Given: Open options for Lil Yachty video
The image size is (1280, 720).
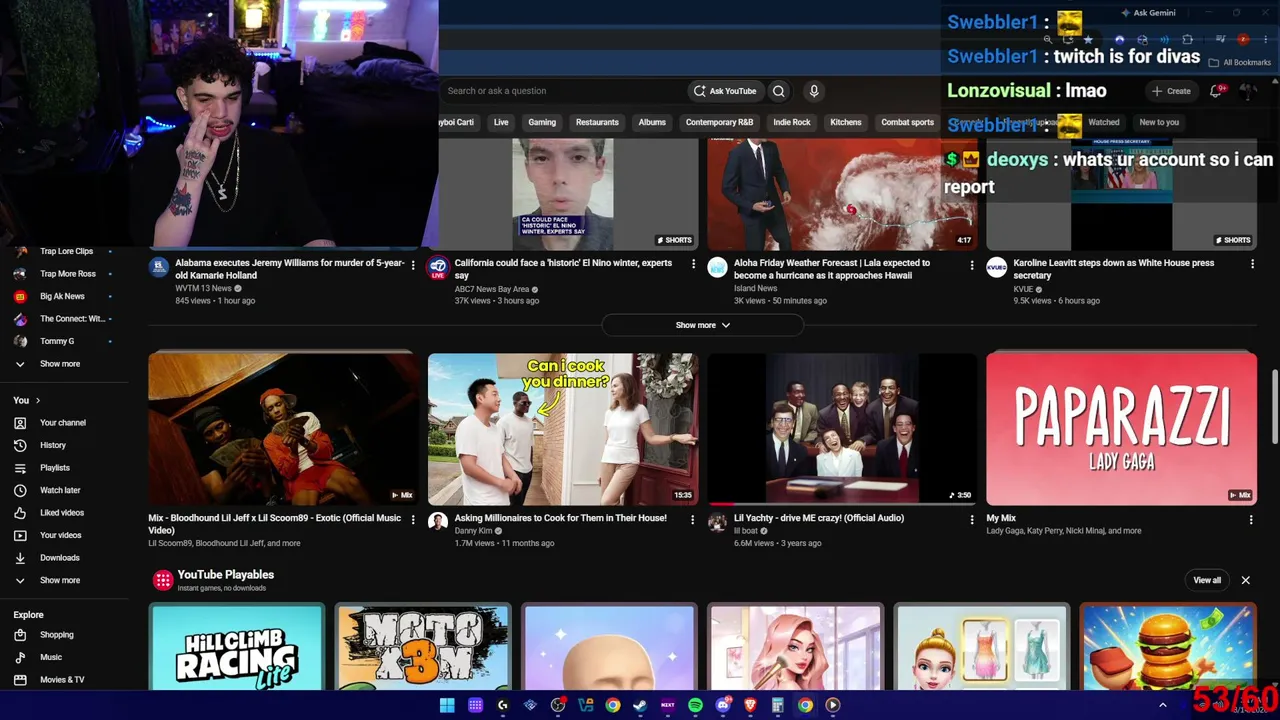Looking at the screenshot, I should (x=971, y=519).
